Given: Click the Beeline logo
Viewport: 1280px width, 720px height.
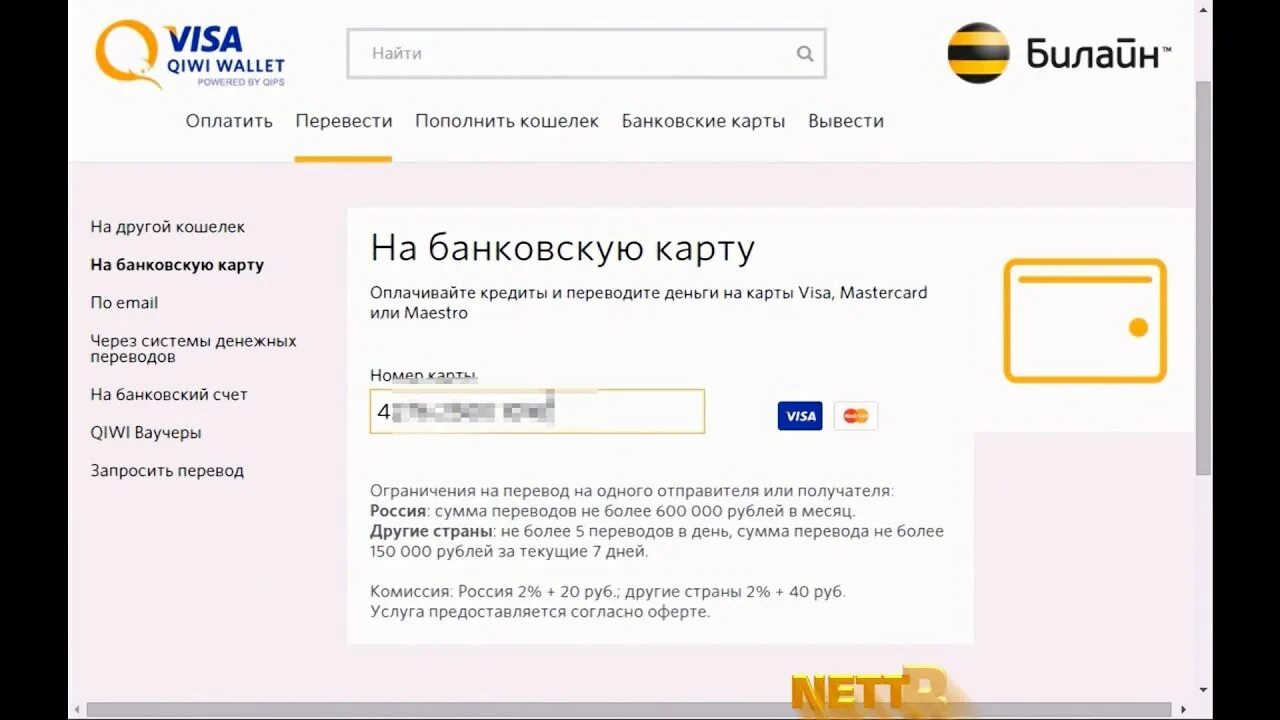Looking at the screenshot, I should (x=1059, y=53).
